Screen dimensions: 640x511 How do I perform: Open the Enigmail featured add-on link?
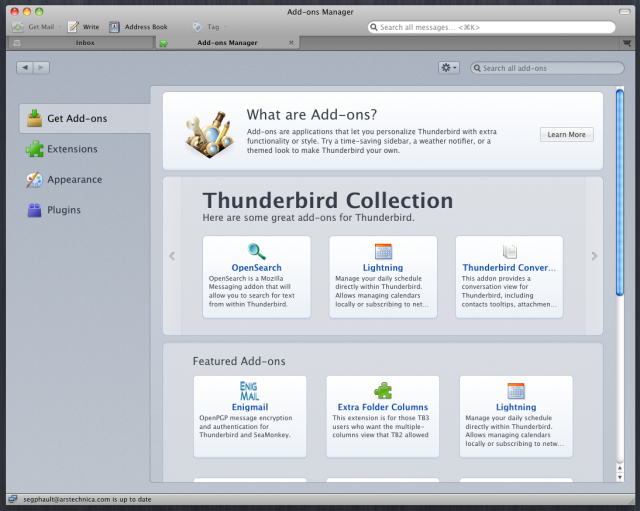pyautogui.click(x=250, y=407)
